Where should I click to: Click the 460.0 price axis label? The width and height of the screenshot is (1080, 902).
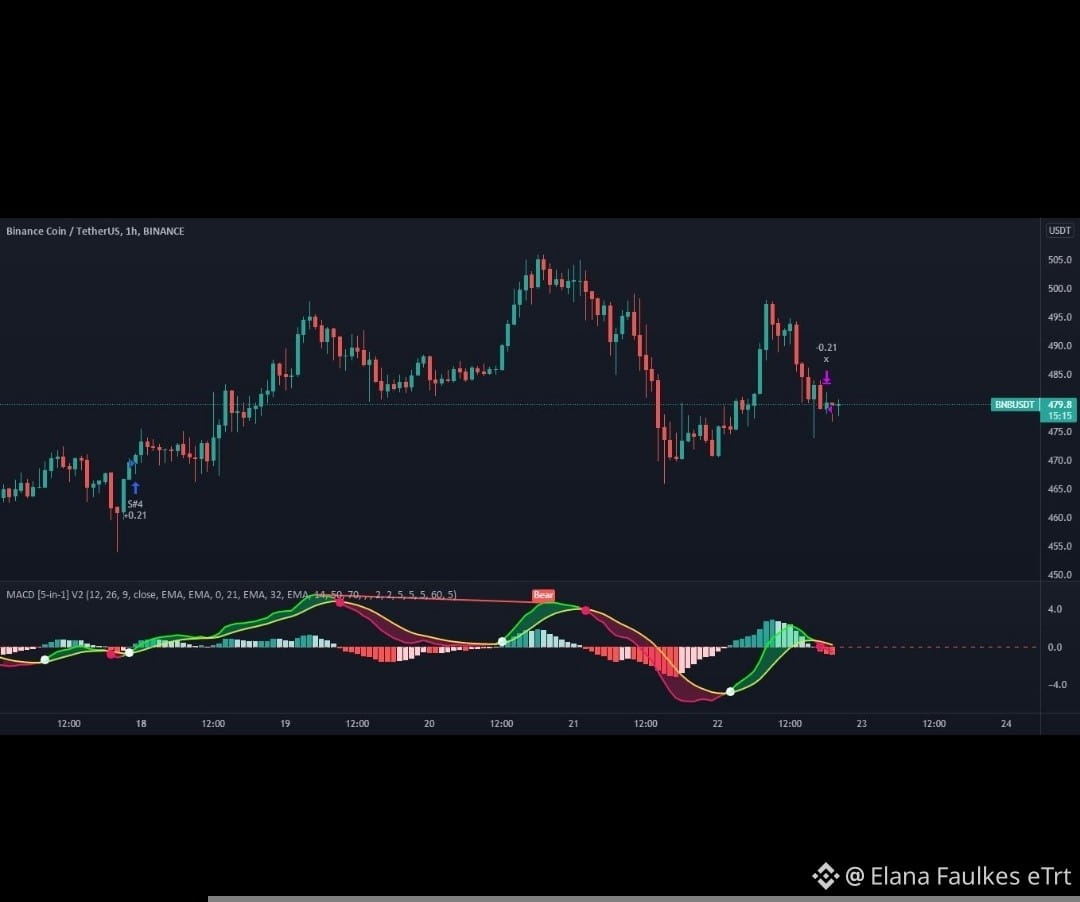[x=1059, y=517]
